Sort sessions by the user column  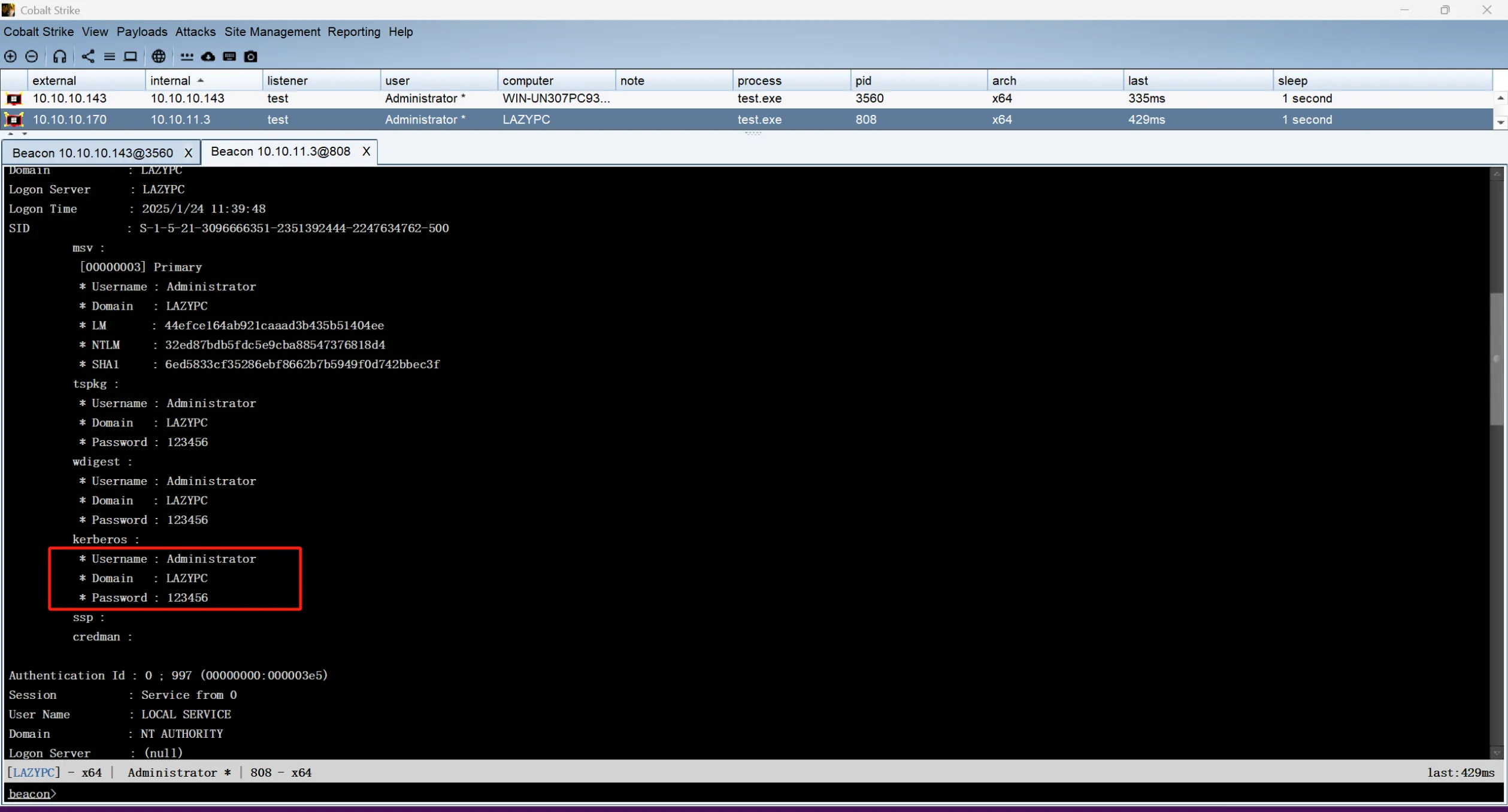tap(438, 81)
